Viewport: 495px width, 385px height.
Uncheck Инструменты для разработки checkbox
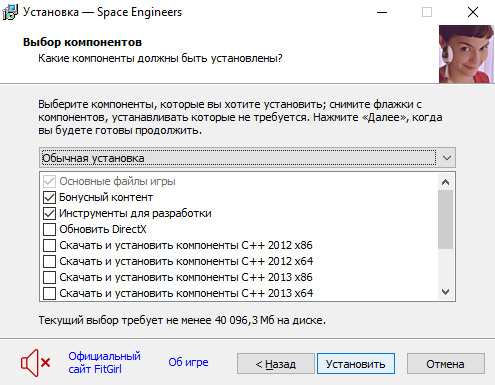point(49,213)
